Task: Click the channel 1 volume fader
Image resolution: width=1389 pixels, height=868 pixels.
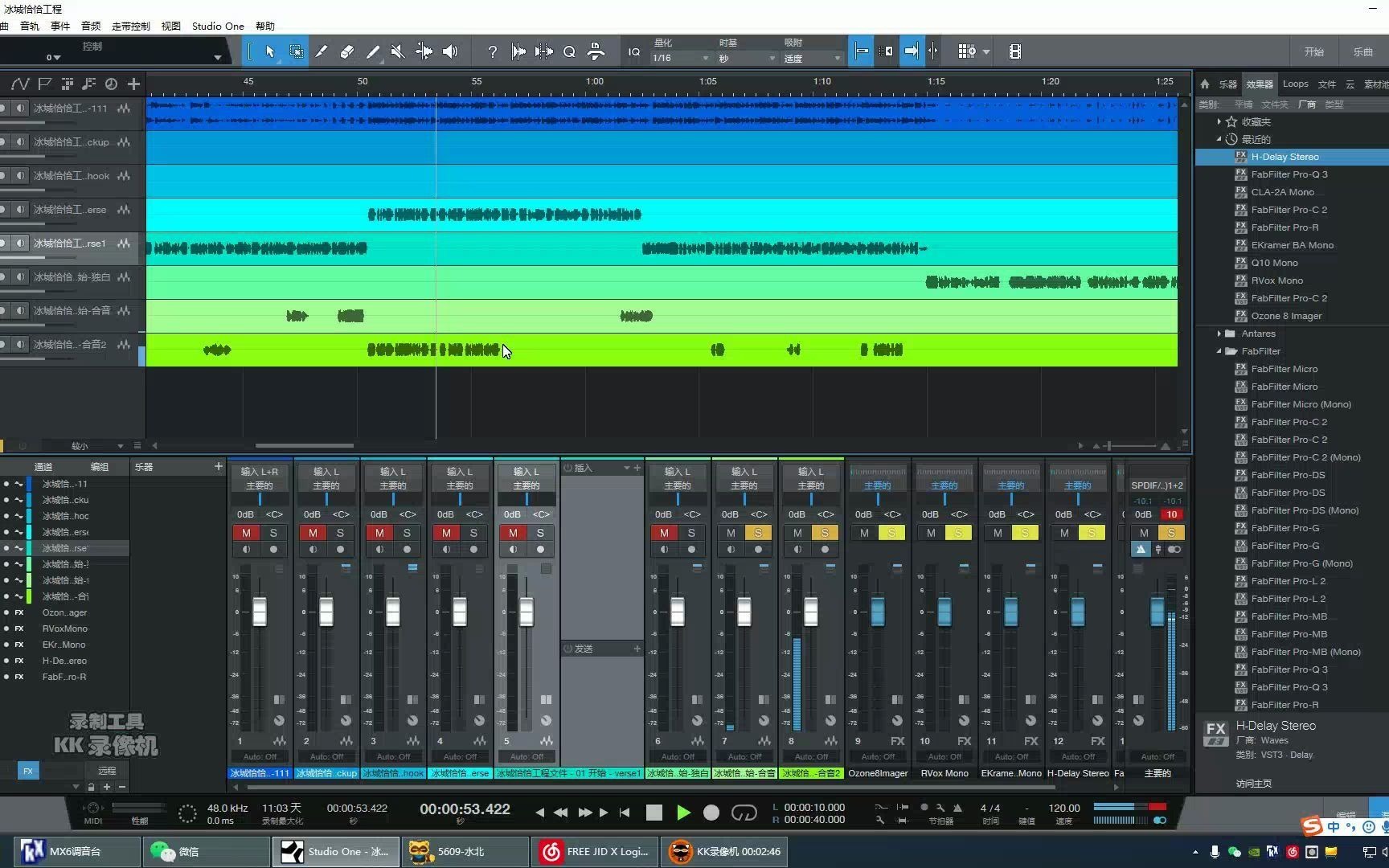Action: click(260, 612)
